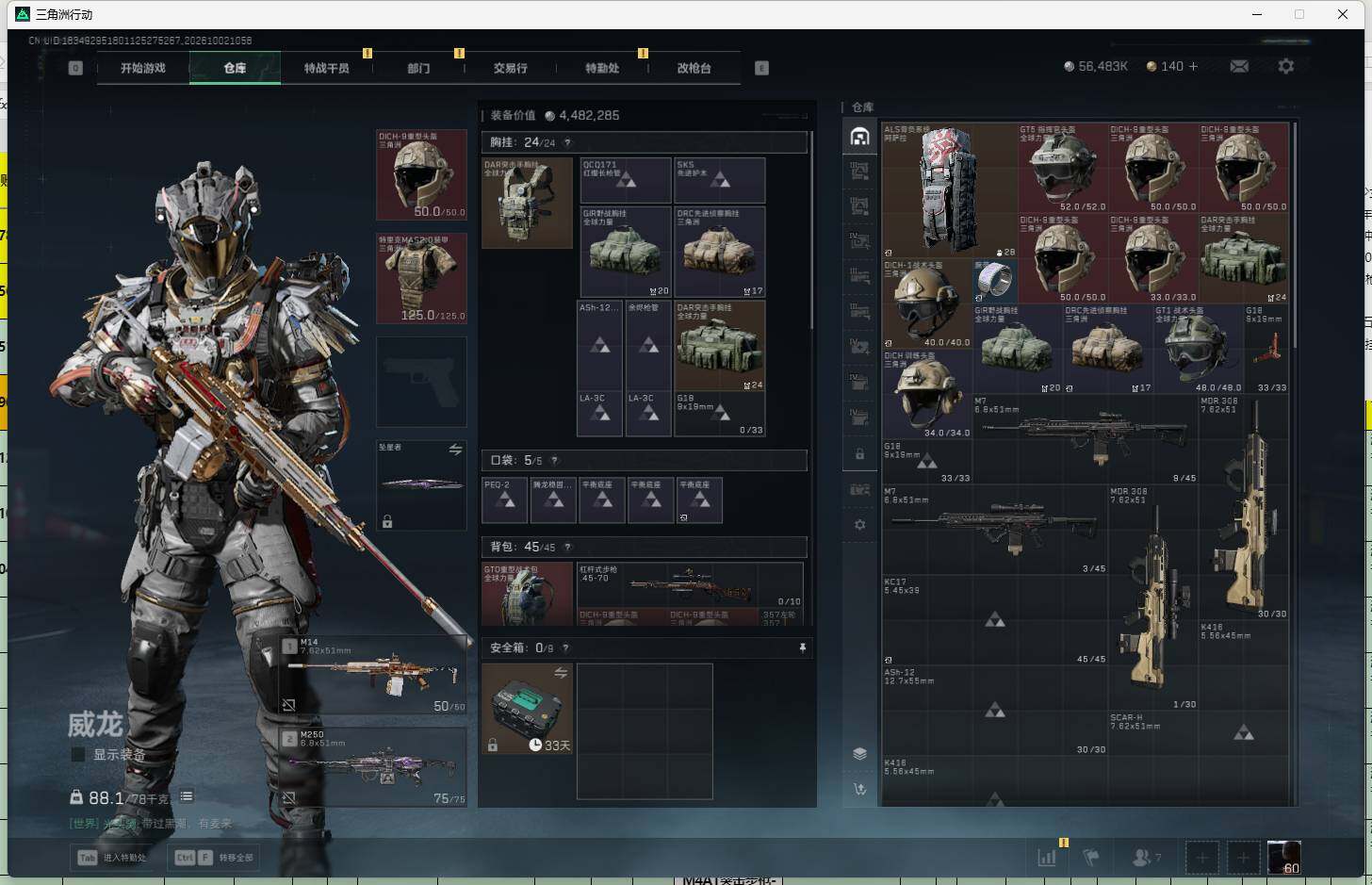1372x885 pixels.
Task: Toggle the swap arrows on melee weapon slot
Action: point(455,450)
